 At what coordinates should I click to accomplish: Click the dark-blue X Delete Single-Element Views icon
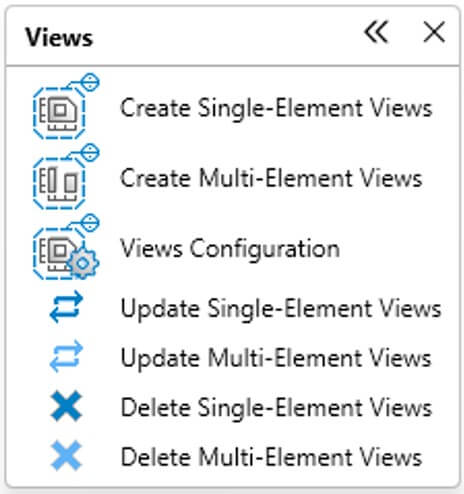click(x=66, y=406)
